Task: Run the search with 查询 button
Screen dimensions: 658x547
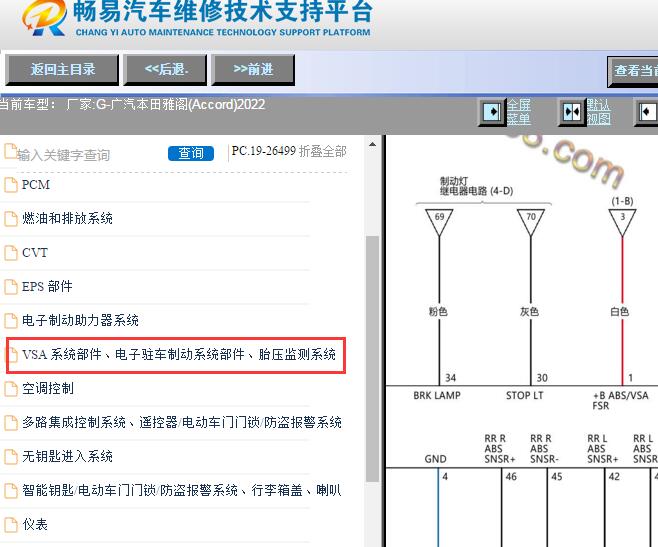Action: [191, 153]
